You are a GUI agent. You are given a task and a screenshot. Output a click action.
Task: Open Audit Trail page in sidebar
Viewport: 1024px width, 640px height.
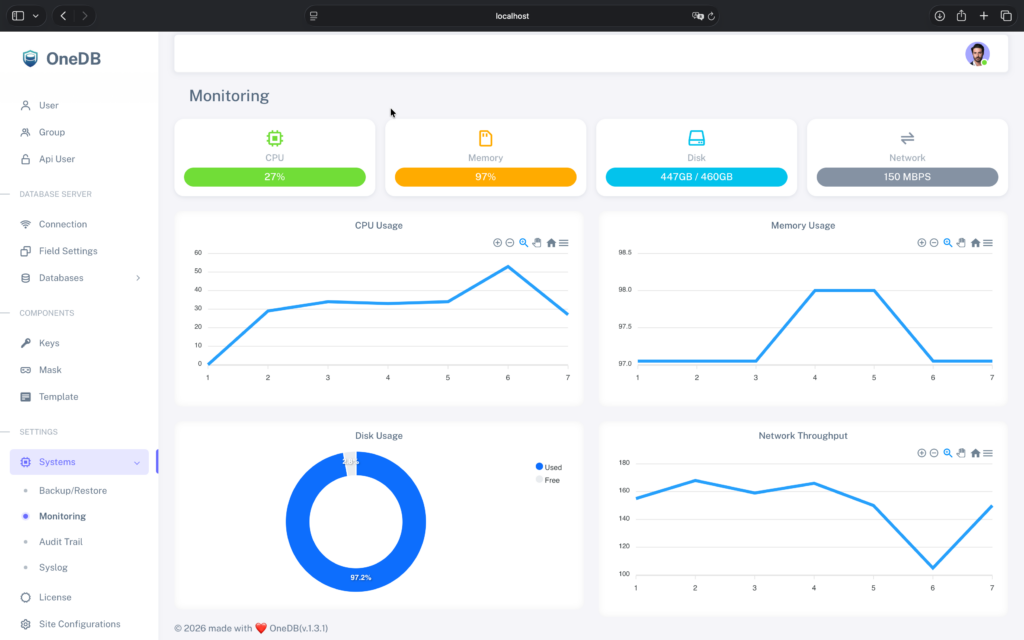[60, 542]
